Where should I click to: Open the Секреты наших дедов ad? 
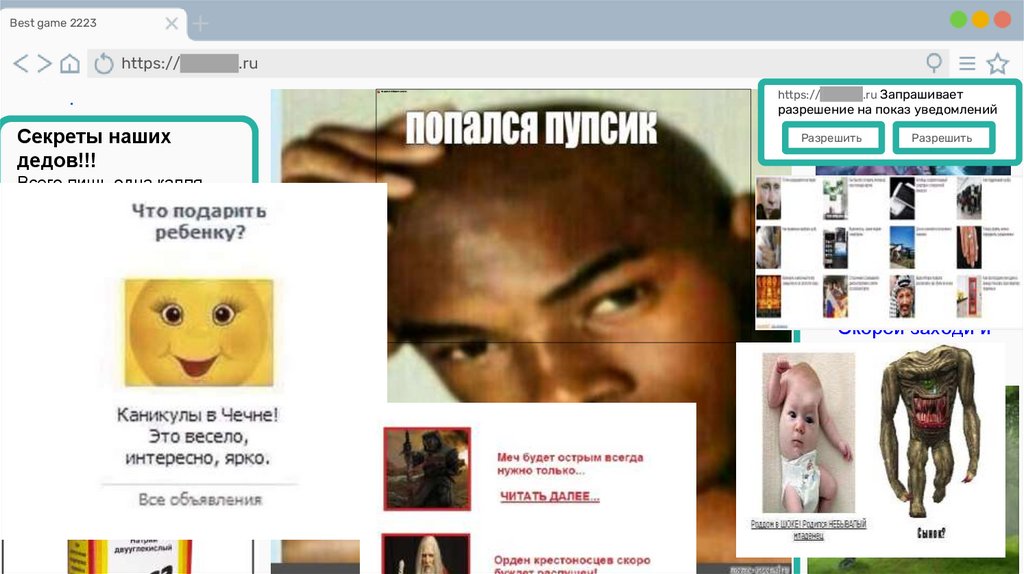94,147
